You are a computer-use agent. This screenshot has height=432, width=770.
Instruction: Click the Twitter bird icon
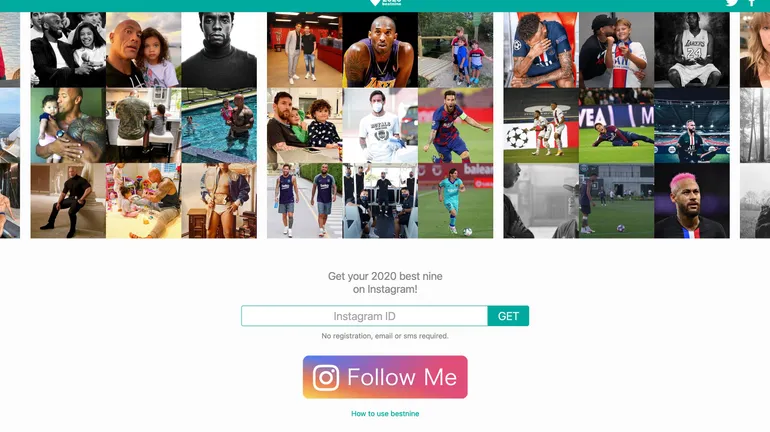732,2
